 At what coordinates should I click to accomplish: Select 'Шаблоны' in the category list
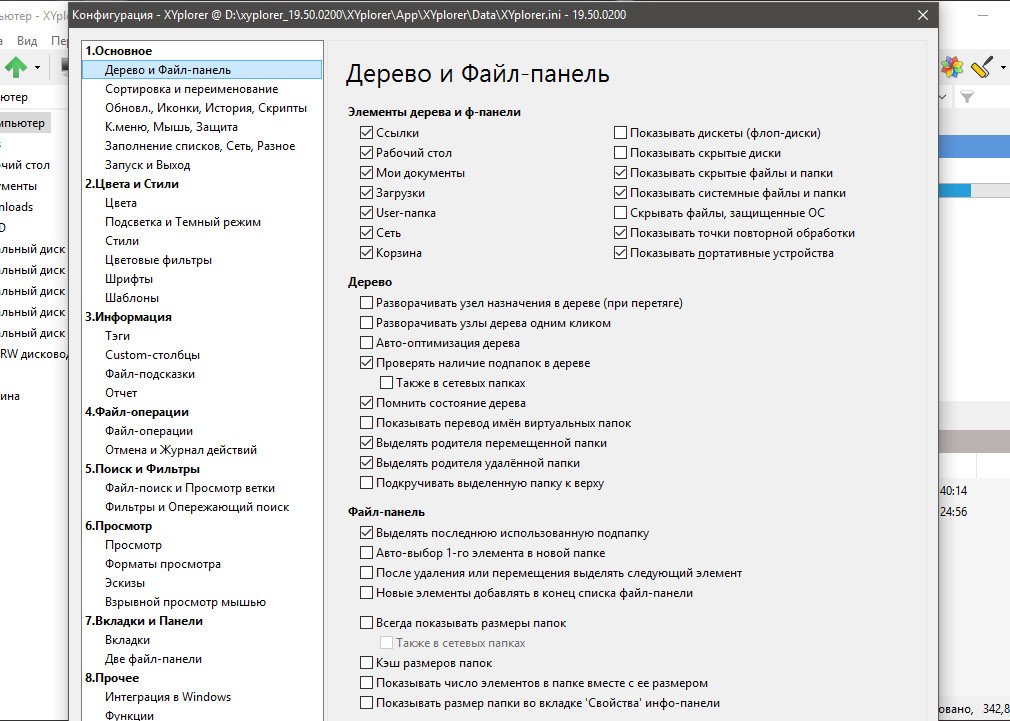(132, 298)
